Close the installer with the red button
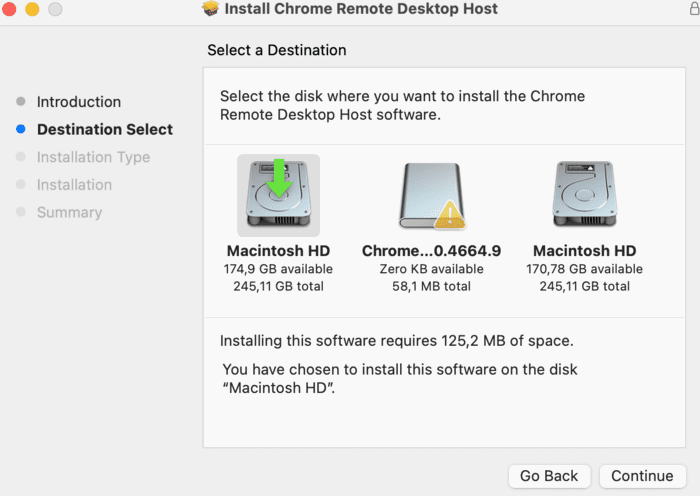700x496 pixels. coord(9,9)
